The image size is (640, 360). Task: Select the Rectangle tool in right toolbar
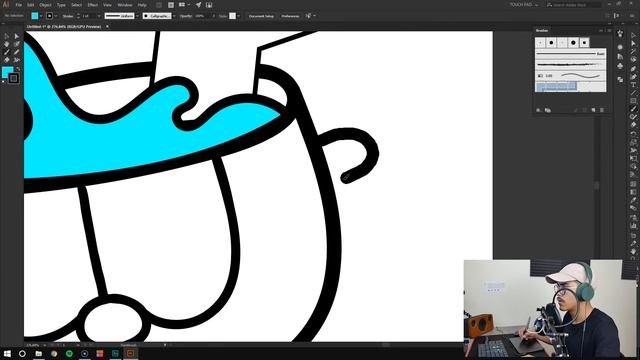(x=633, y=101)
